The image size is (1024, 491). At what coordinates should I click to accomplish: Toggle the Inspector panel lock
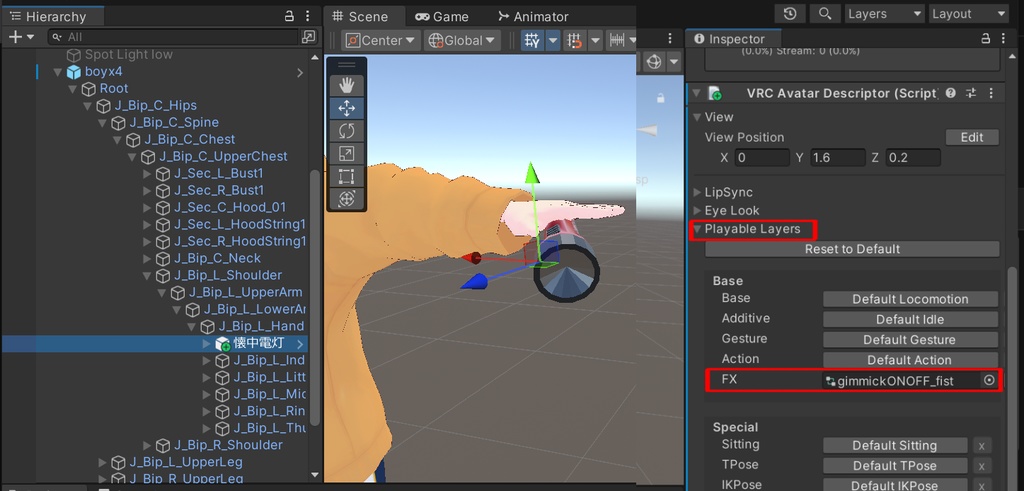click(x=986, y=39)
